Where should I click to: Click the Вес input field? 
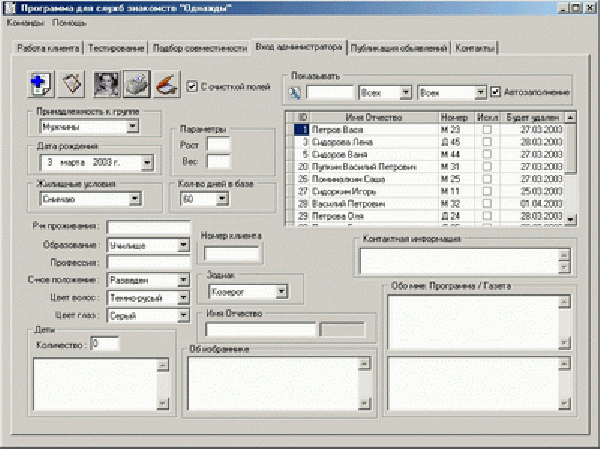[218, 162]
